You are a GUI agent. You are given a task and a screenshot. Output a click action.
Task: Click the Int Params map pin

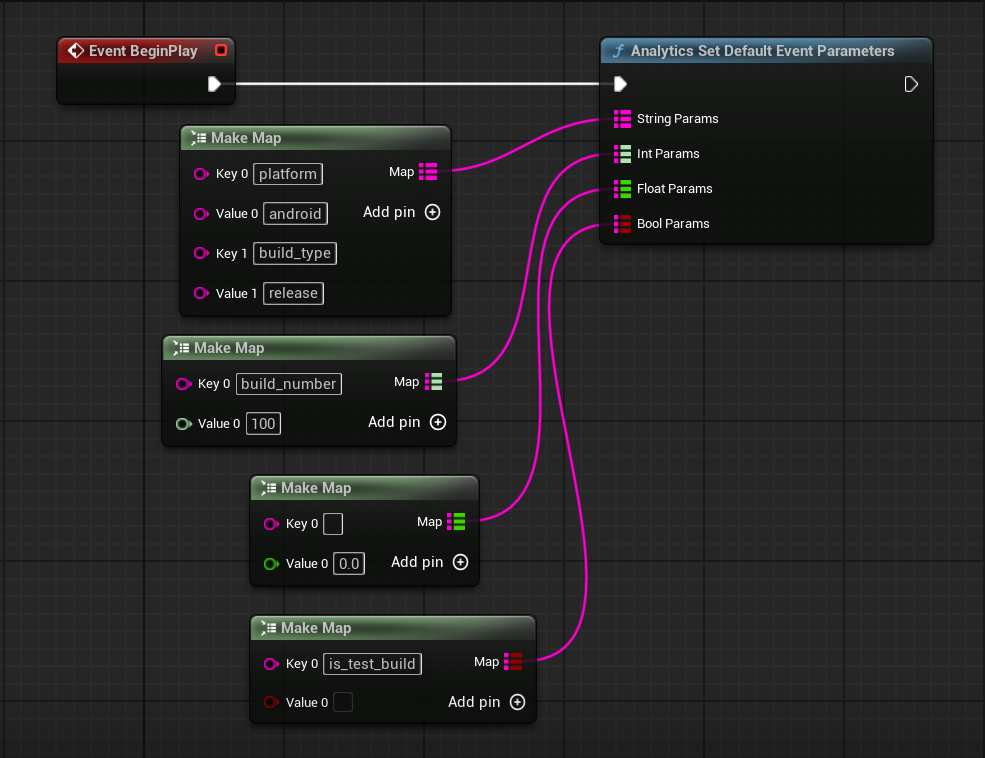click(622, 154)
